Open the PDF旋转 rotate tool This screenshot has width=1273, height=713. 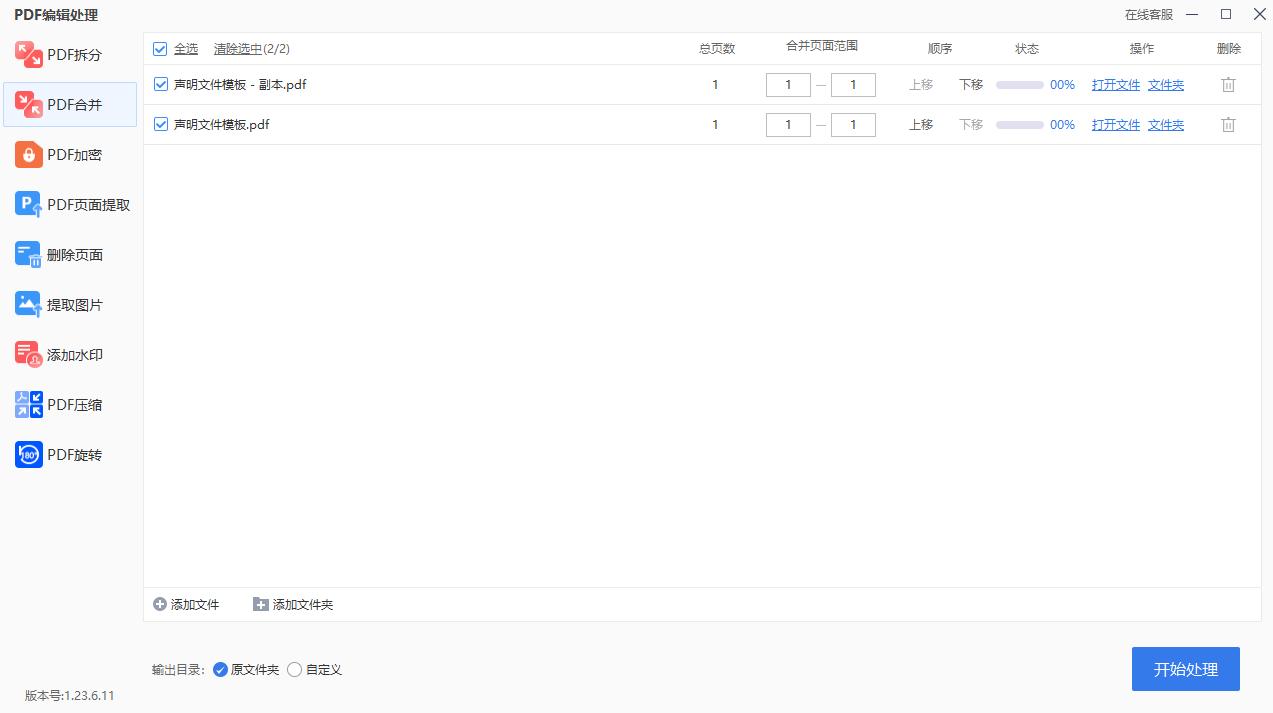click(70, 455)
